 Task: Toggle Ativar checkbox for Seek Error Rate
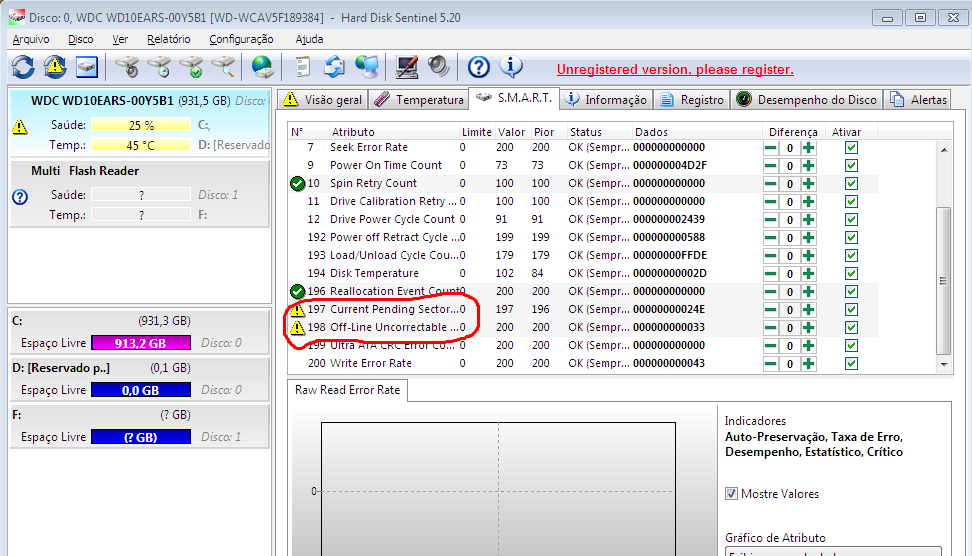click(x=851, y=148)
